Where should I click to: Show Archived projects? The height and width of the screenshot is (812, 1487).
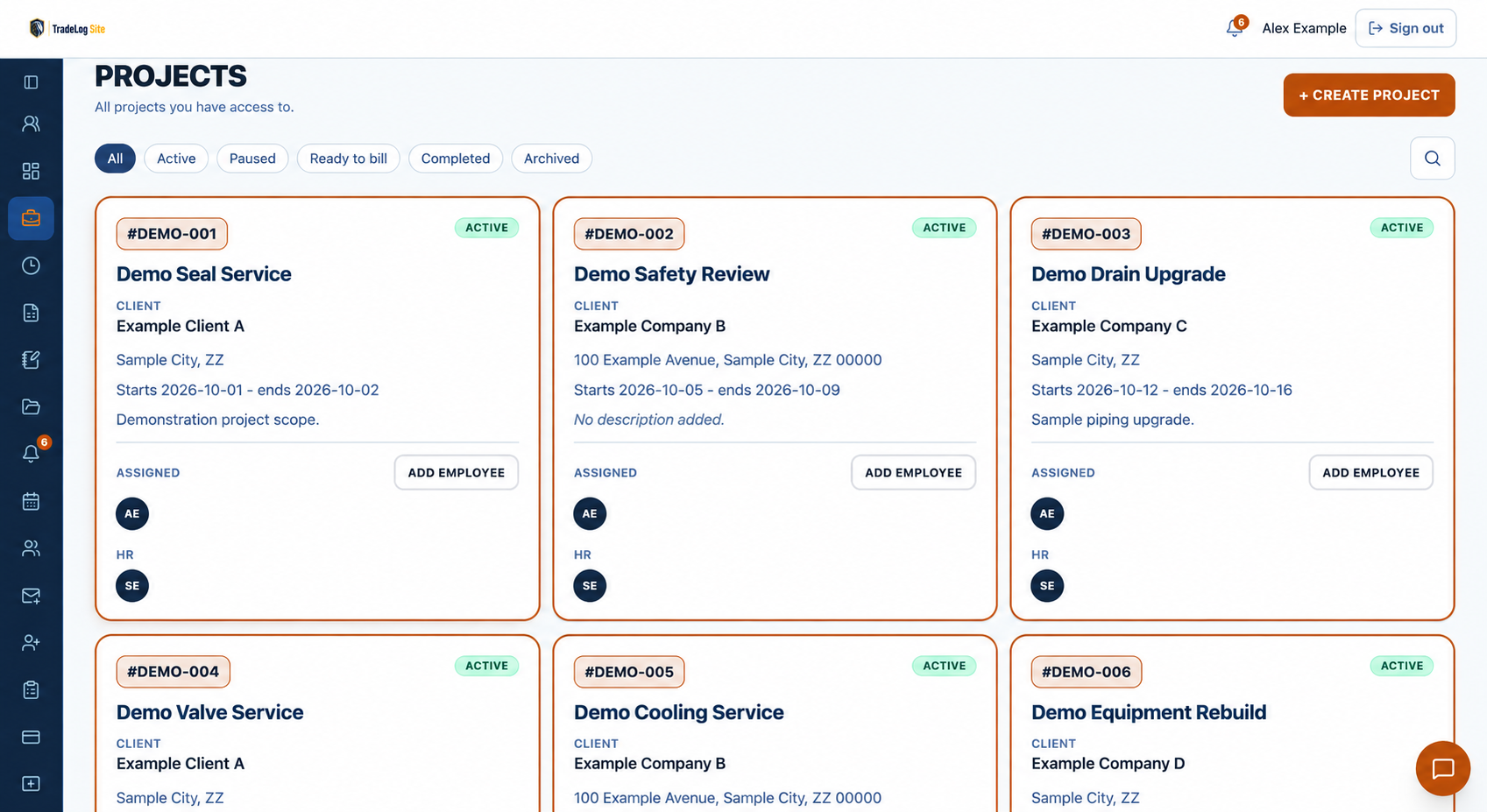pos(551,159)
